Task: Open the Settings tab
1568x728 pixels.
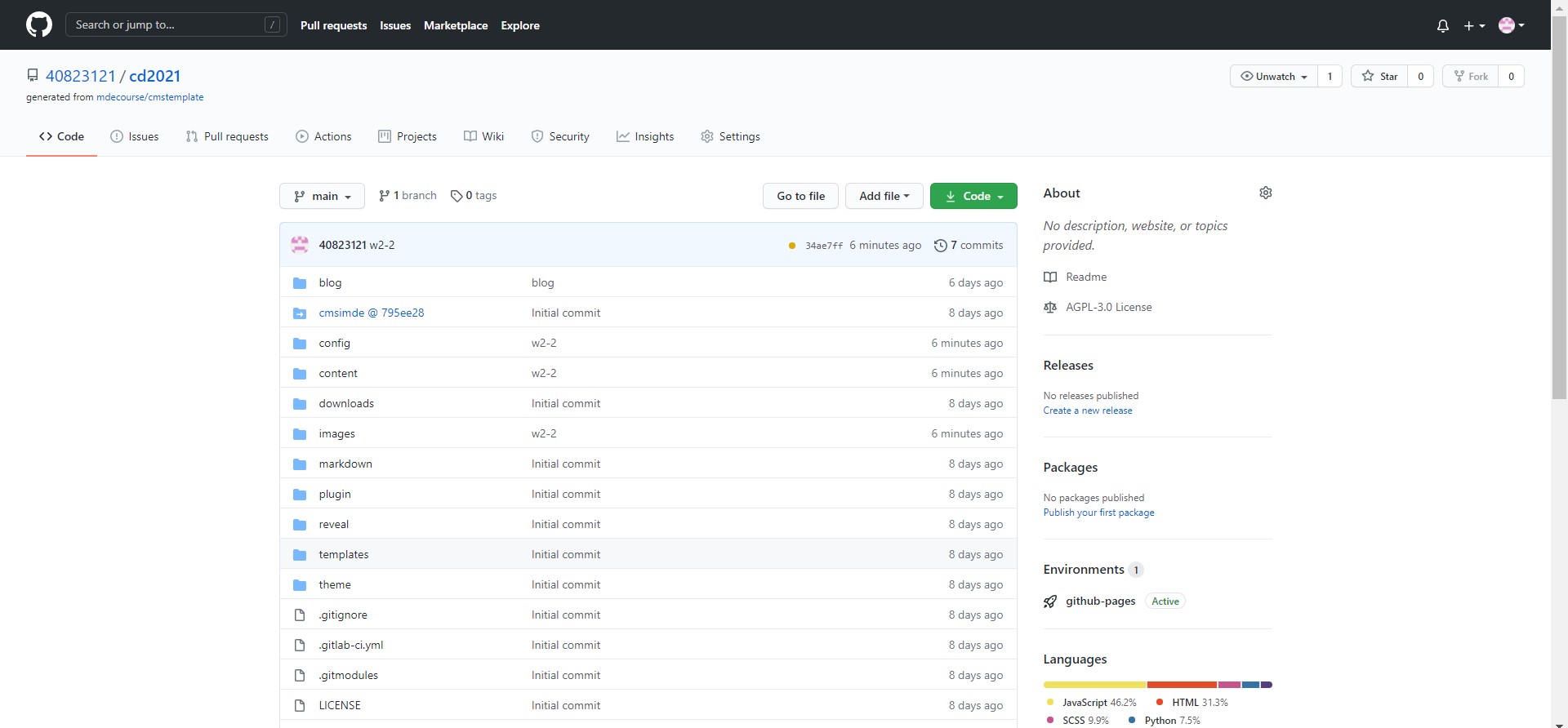Action: (x=730, y=136)
